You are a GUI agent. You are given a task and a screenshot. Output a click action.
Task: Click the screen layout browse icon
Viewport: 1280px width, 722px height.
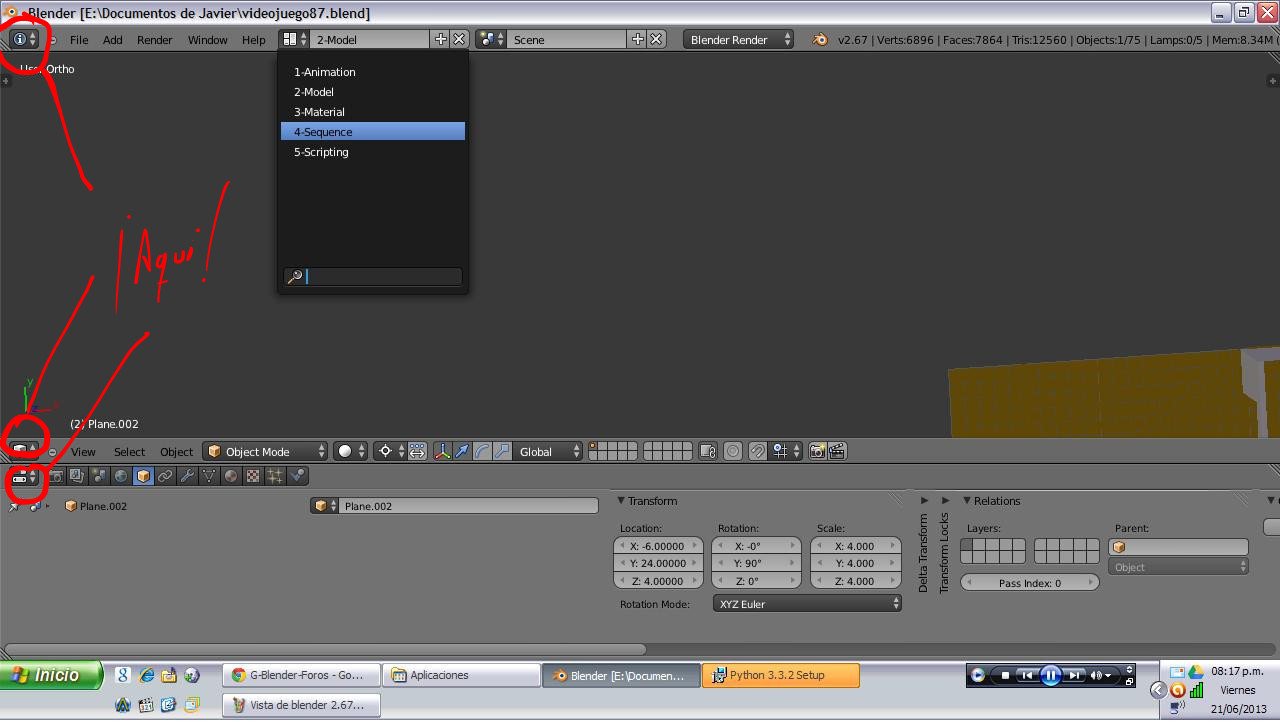293,39
